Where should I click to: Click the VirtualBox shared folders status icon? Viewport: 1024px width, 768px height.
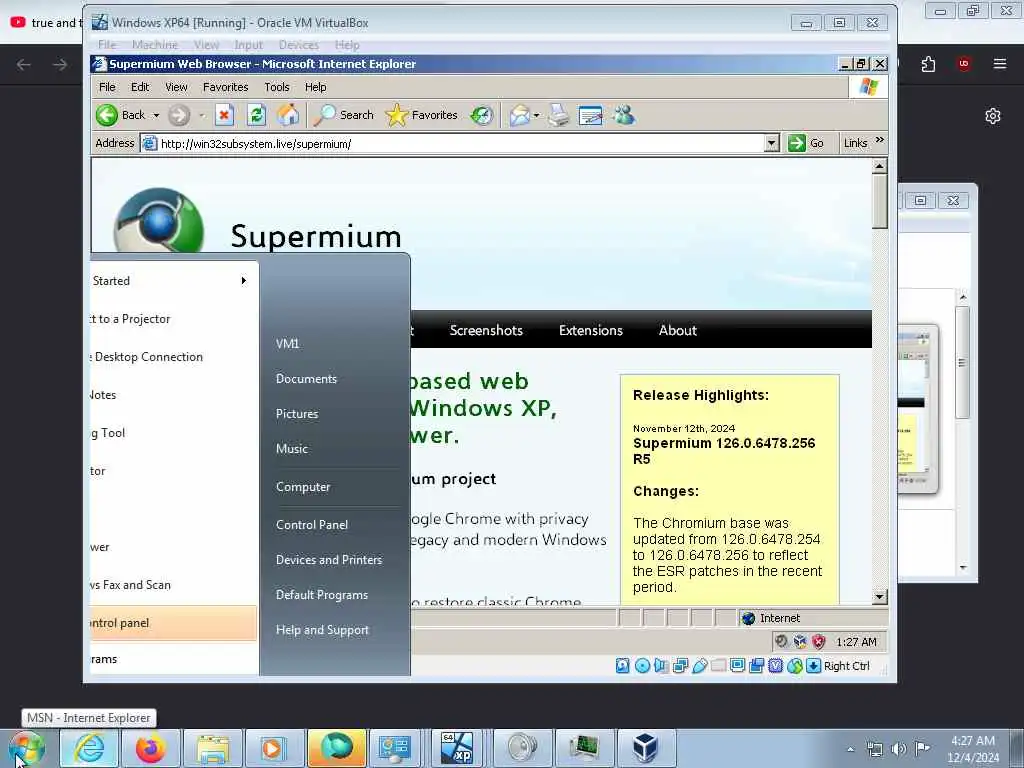click(718, 665)
